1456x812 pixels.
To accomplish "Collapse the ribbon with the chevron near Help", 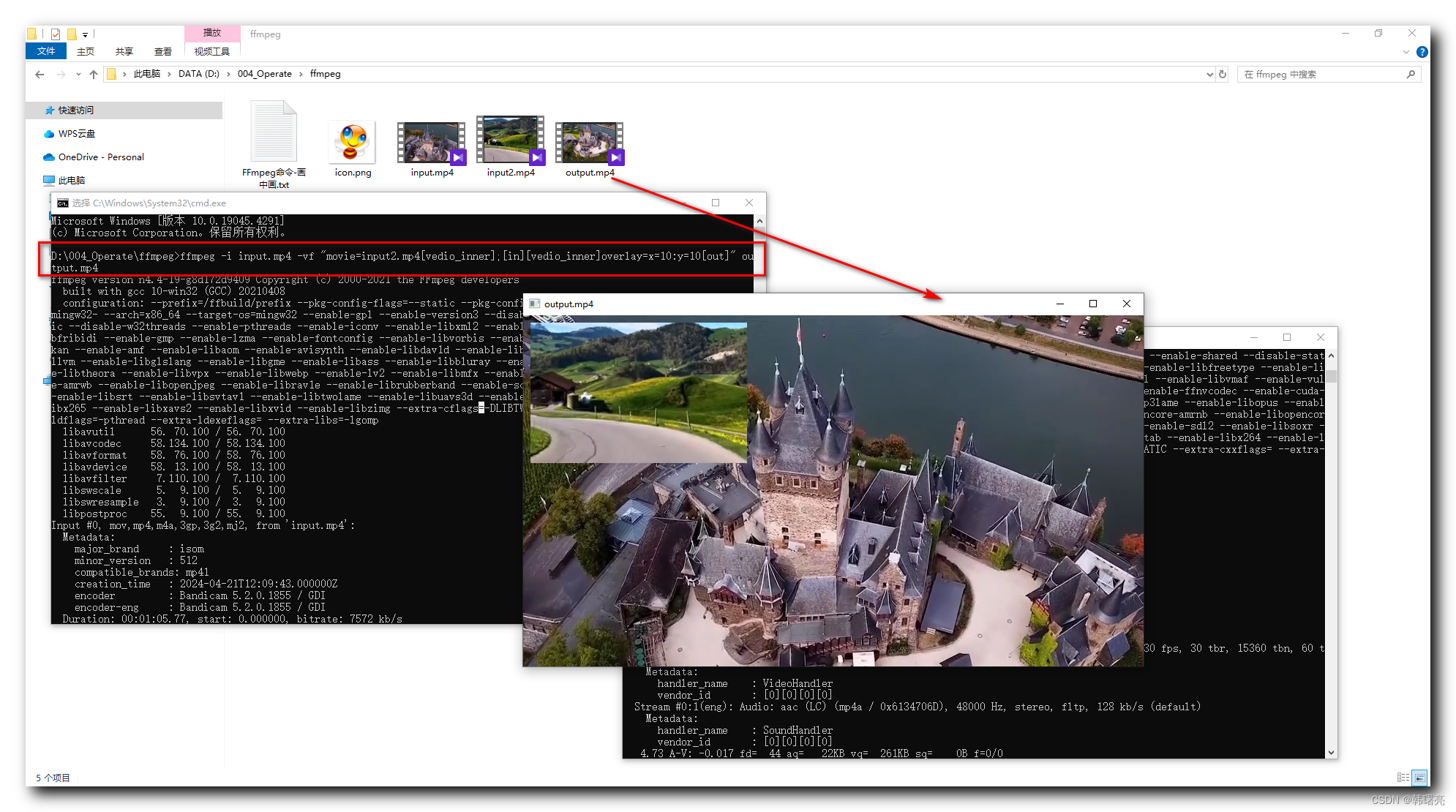I will 1406,52.
